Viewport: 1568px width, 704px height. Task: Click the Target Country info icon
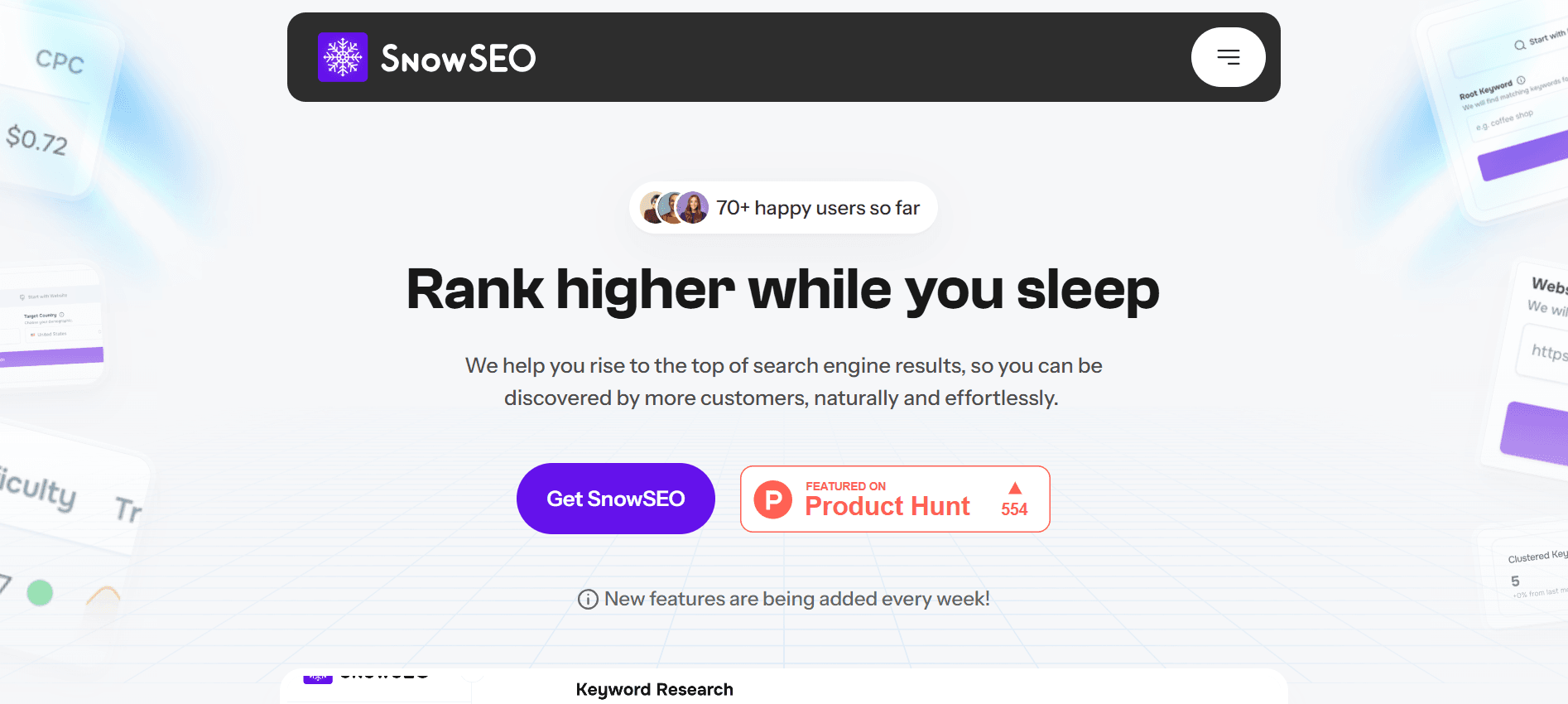point(62,315)
